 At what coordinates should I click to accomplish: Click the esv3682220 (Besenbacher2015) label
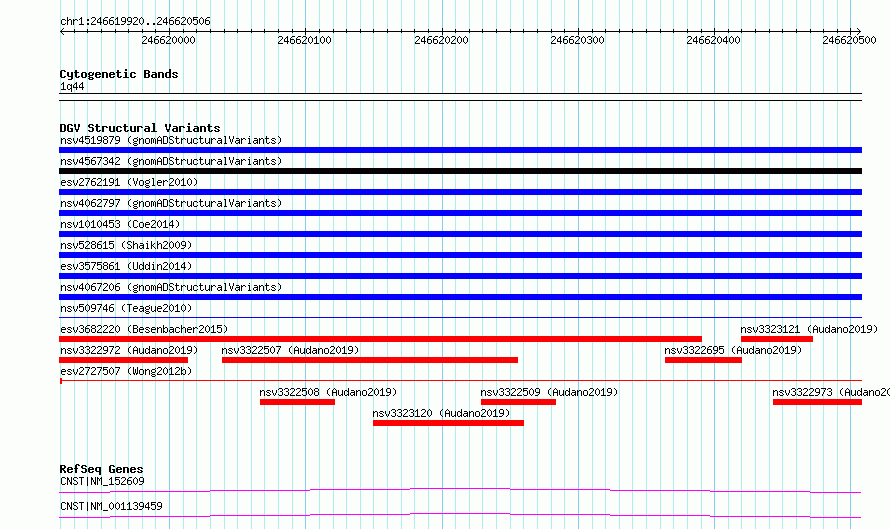click(x=144, y=329)
